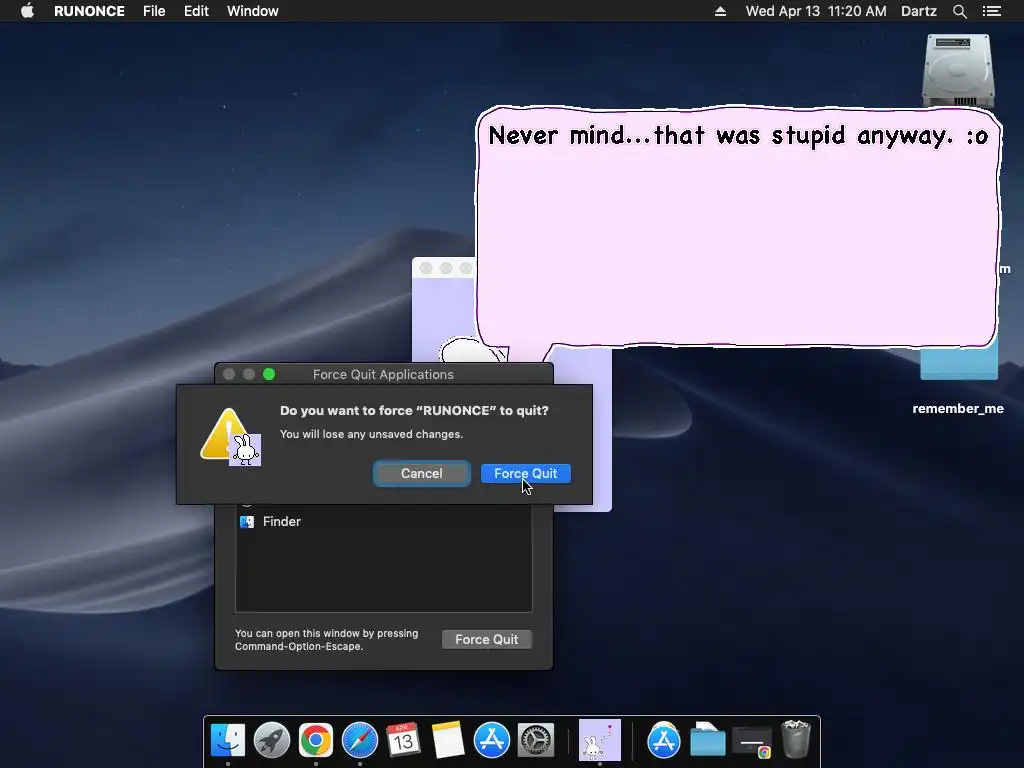Open the Trash in the Dock
1024x768 pixels.
[796, 739]
